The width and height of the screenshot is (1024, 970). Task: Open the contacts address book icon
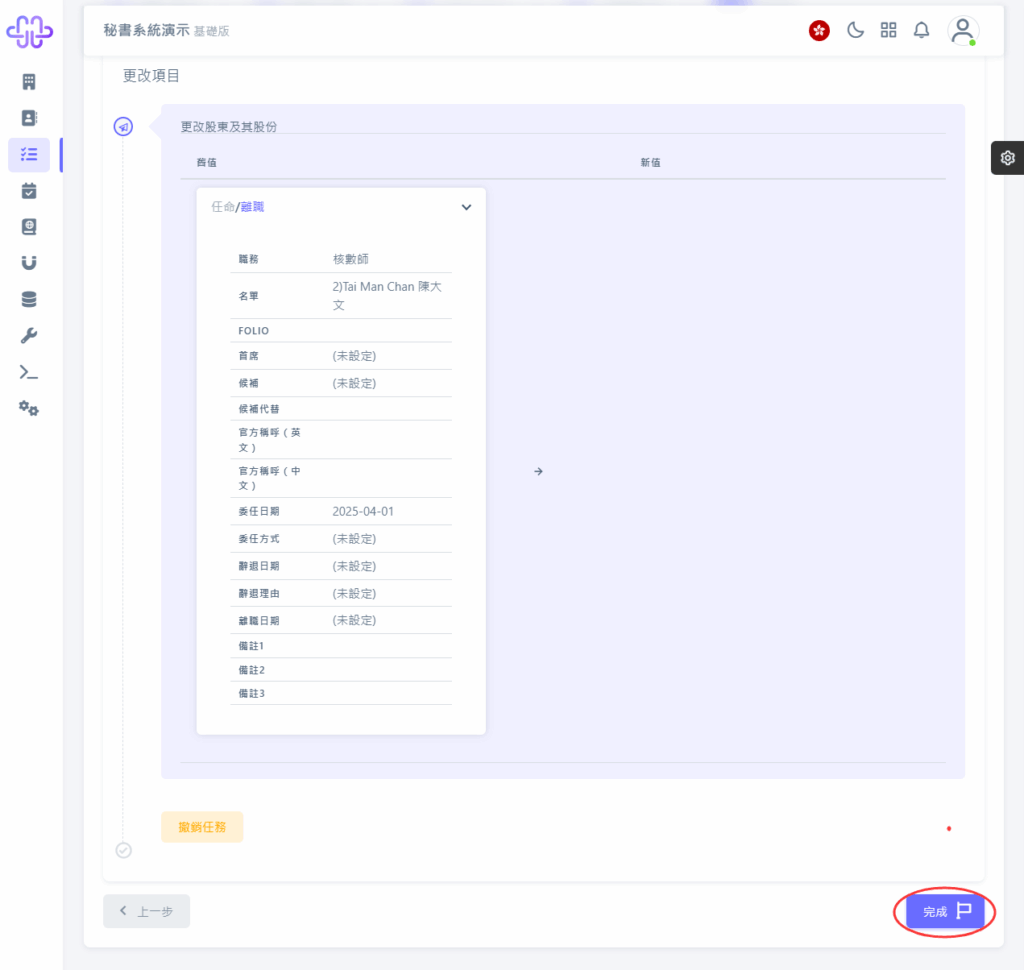(x=29, y=118)
